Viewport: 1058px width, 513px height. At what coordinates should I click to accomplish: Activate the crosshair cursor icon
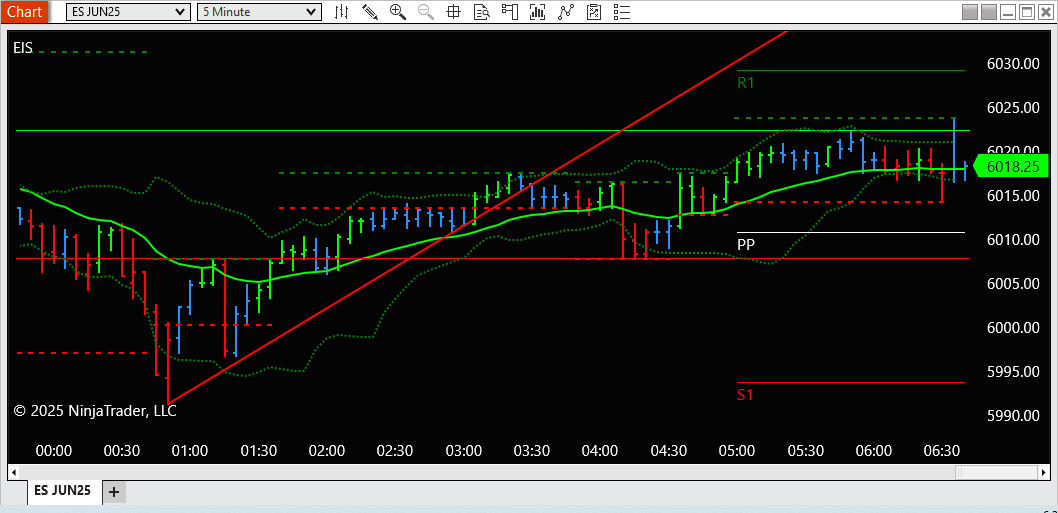click(x=453, y=11)
